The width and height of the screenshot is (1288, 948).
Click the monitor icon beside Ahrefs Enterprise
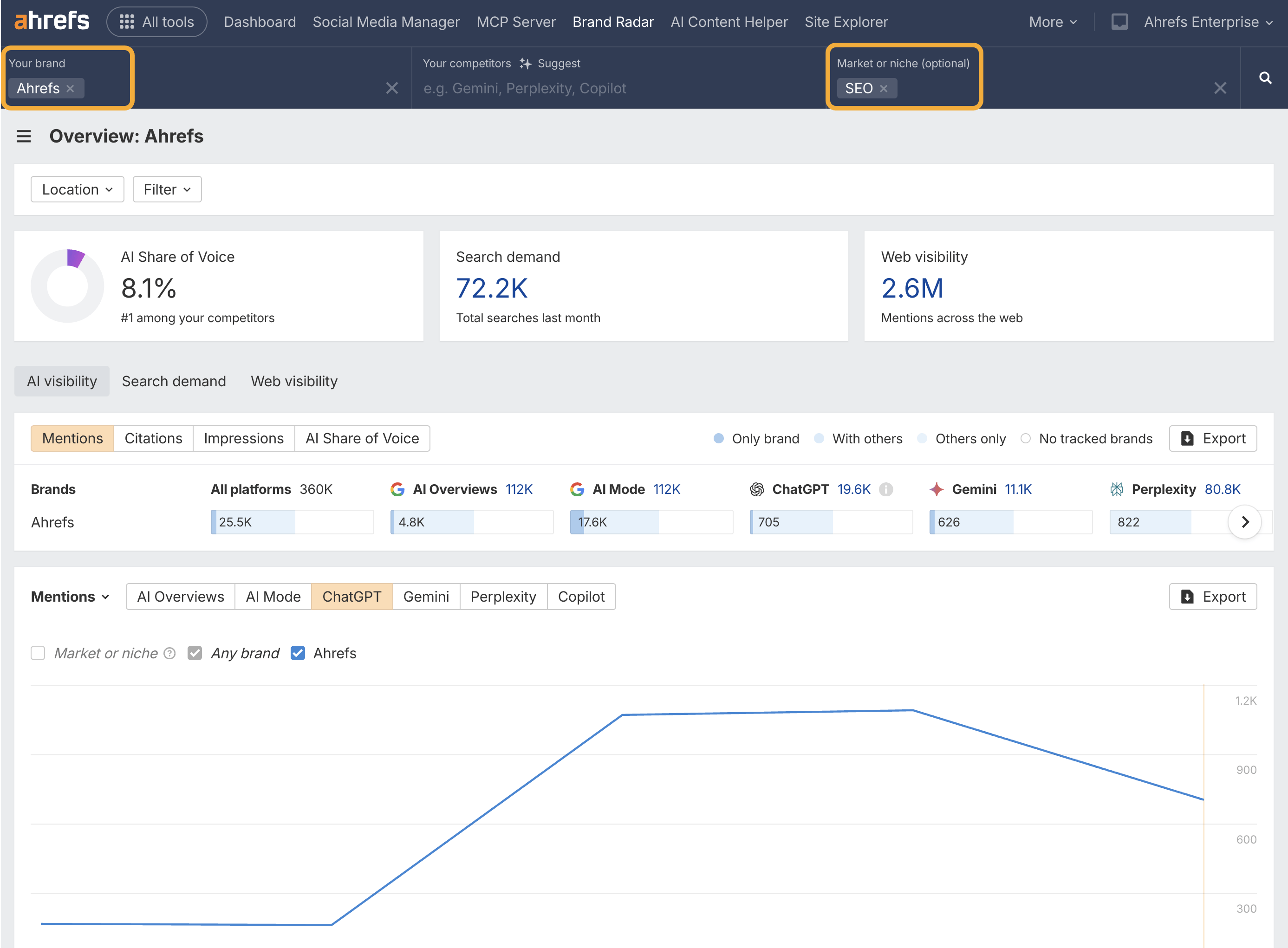[x=1119, y=21]
